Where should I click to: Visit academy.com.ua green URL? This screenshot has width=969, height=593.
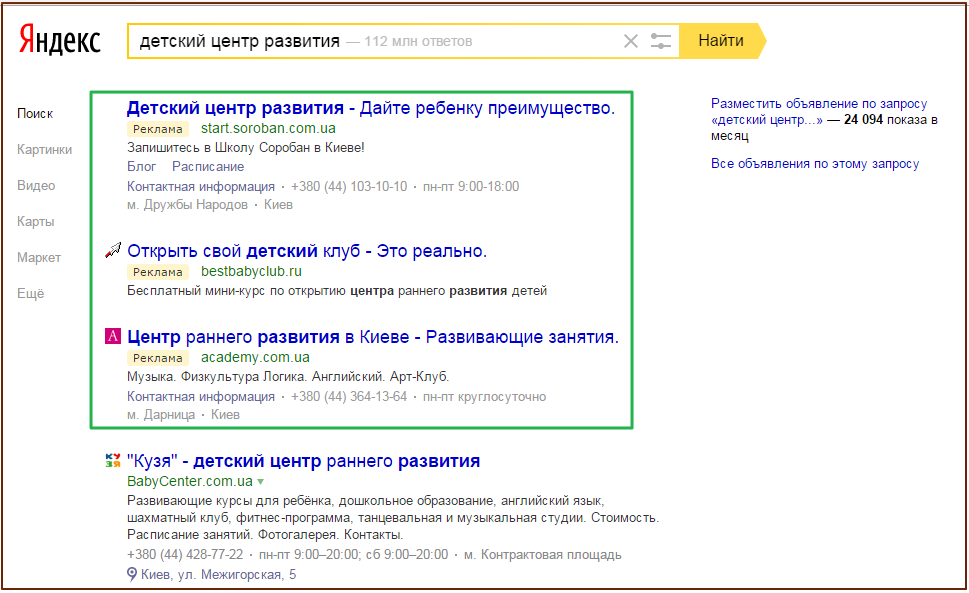255,357
